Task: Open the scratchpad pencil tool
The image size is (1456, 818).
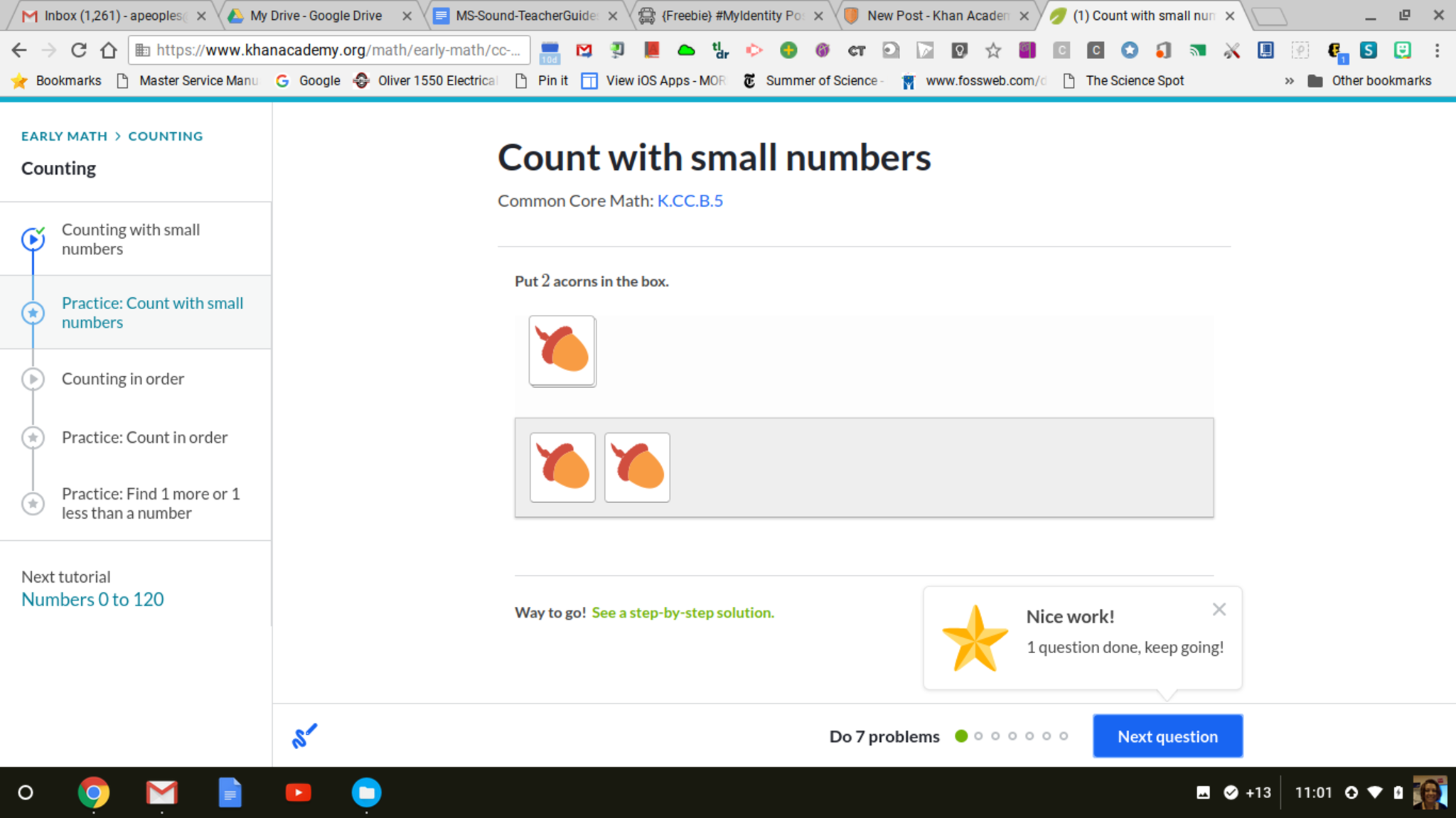Action: (x=304, y=736)
